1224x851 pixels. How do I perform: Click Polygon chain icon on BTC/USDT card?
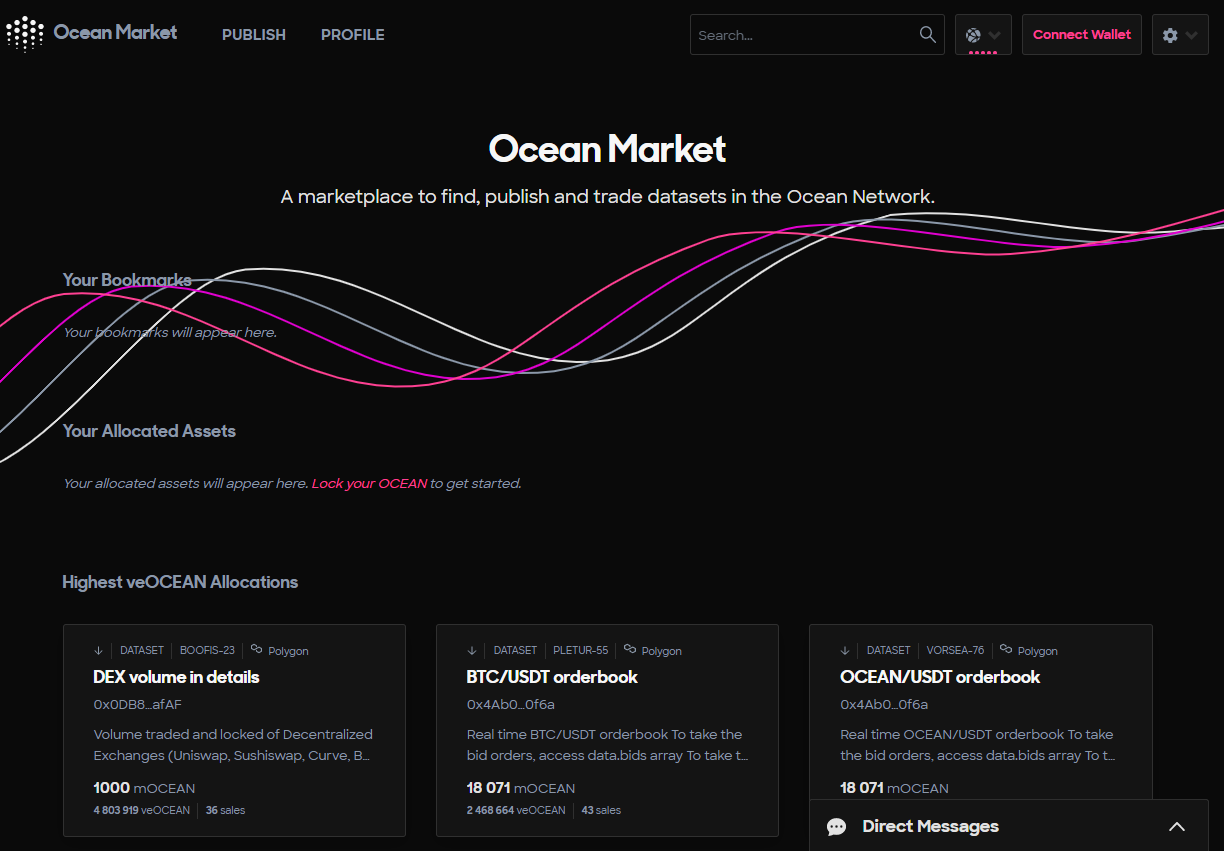(x=630, y=649)
